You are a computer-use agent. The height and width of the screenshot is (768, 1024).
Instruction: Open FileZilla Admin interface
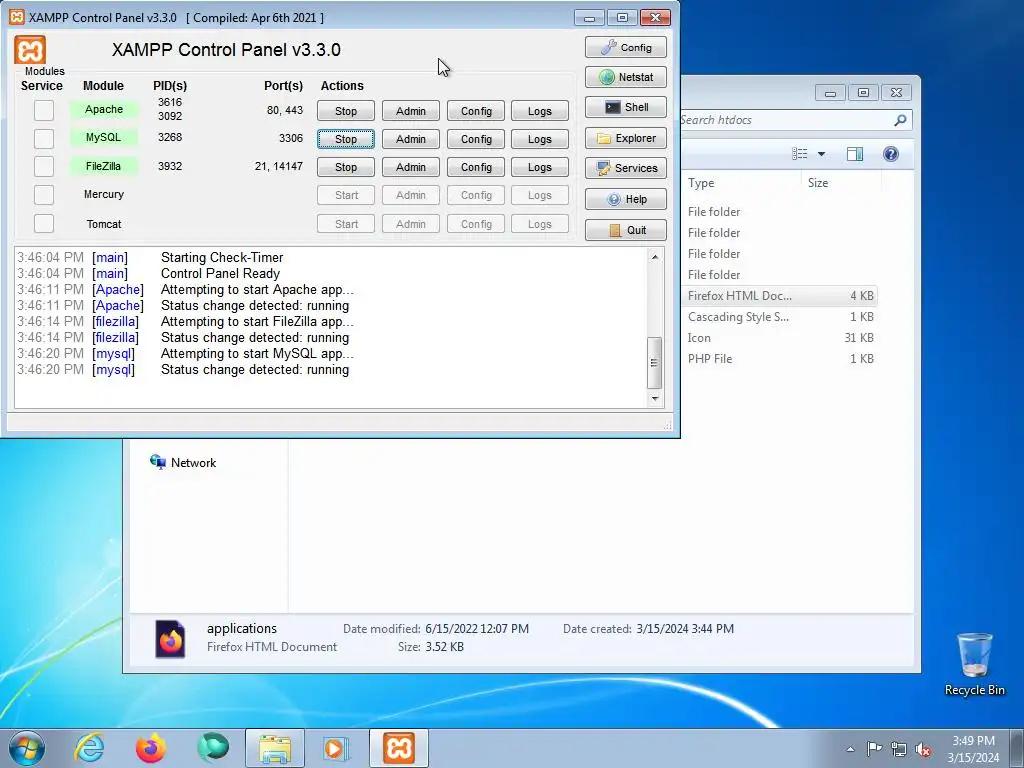(x=411, y=167)
